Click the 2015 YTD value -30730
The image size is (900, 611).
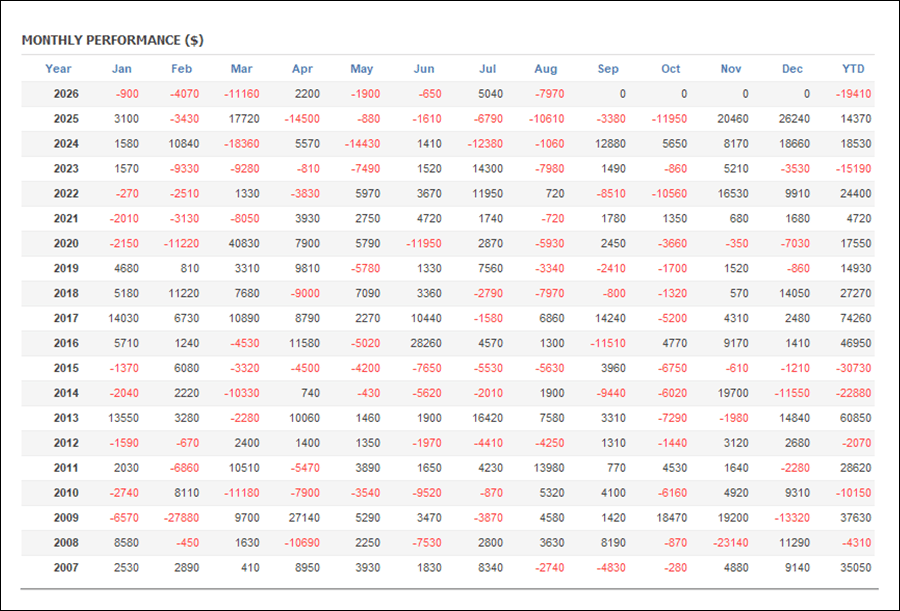click(854, 368)
